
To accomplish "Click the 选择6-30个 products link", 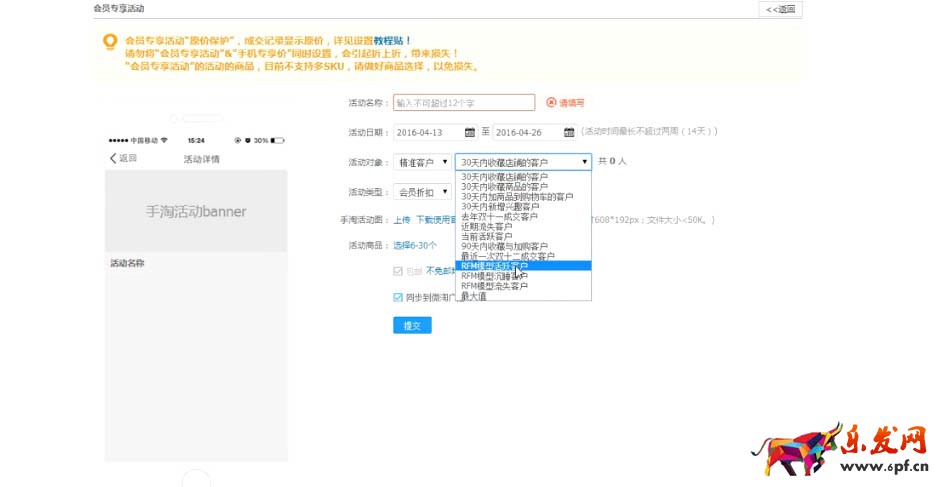I will pyautogui.click(x=414, y=245).
